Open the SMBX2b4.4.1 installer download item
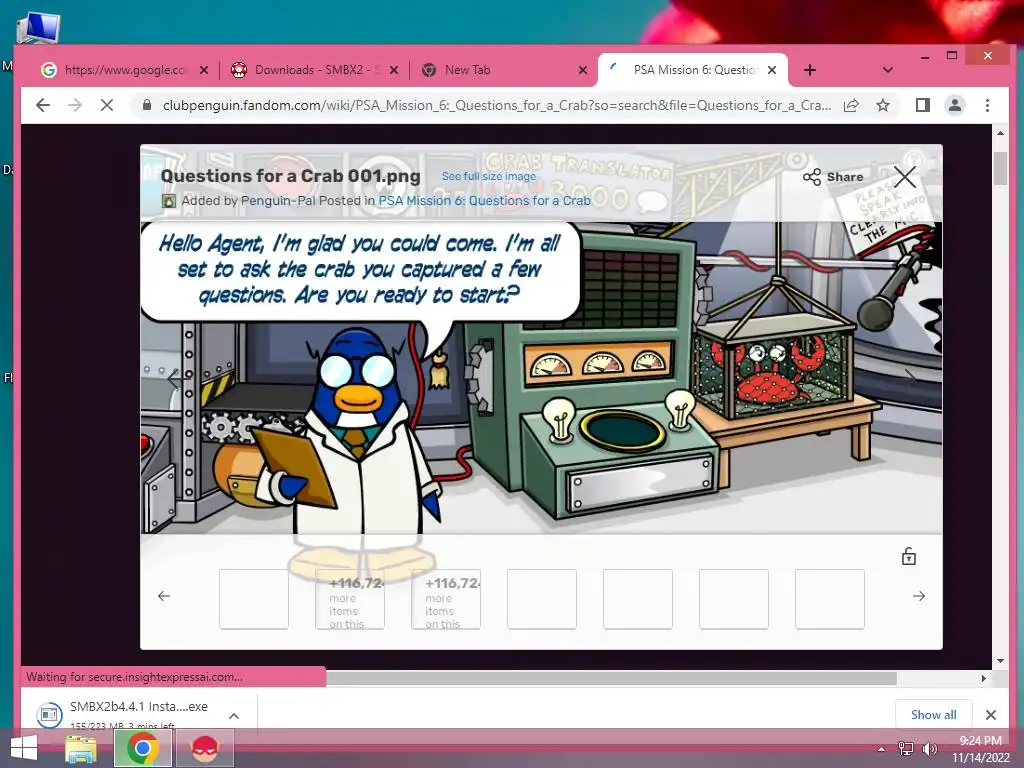 (x=124, y=715)
